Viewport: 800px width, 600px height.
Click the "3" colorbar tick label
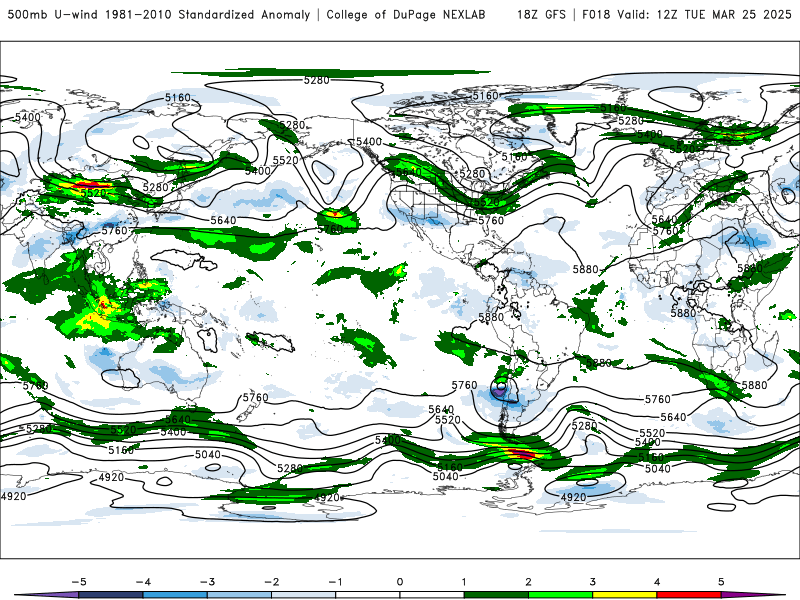click(x=592, y=582)
